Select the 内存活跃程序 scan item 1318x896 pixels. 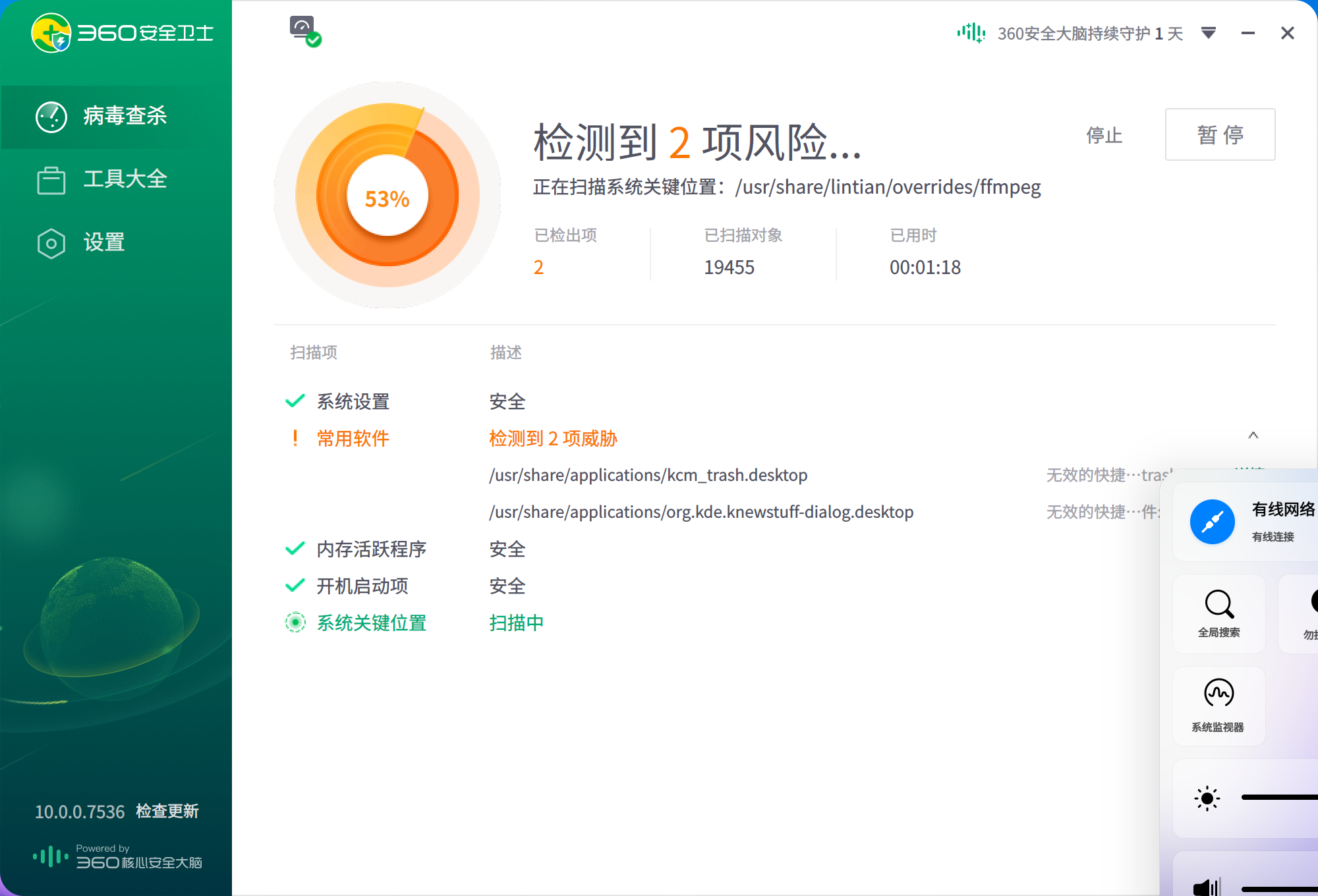click(372, 549)
